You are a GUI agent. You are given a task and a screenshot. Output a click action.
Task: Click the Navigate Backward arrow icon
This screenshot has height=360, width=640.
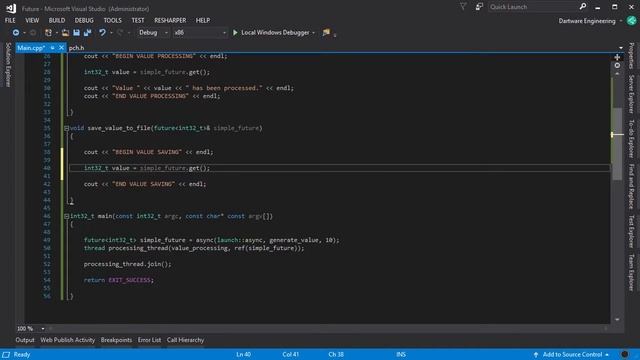click(16, 33)
